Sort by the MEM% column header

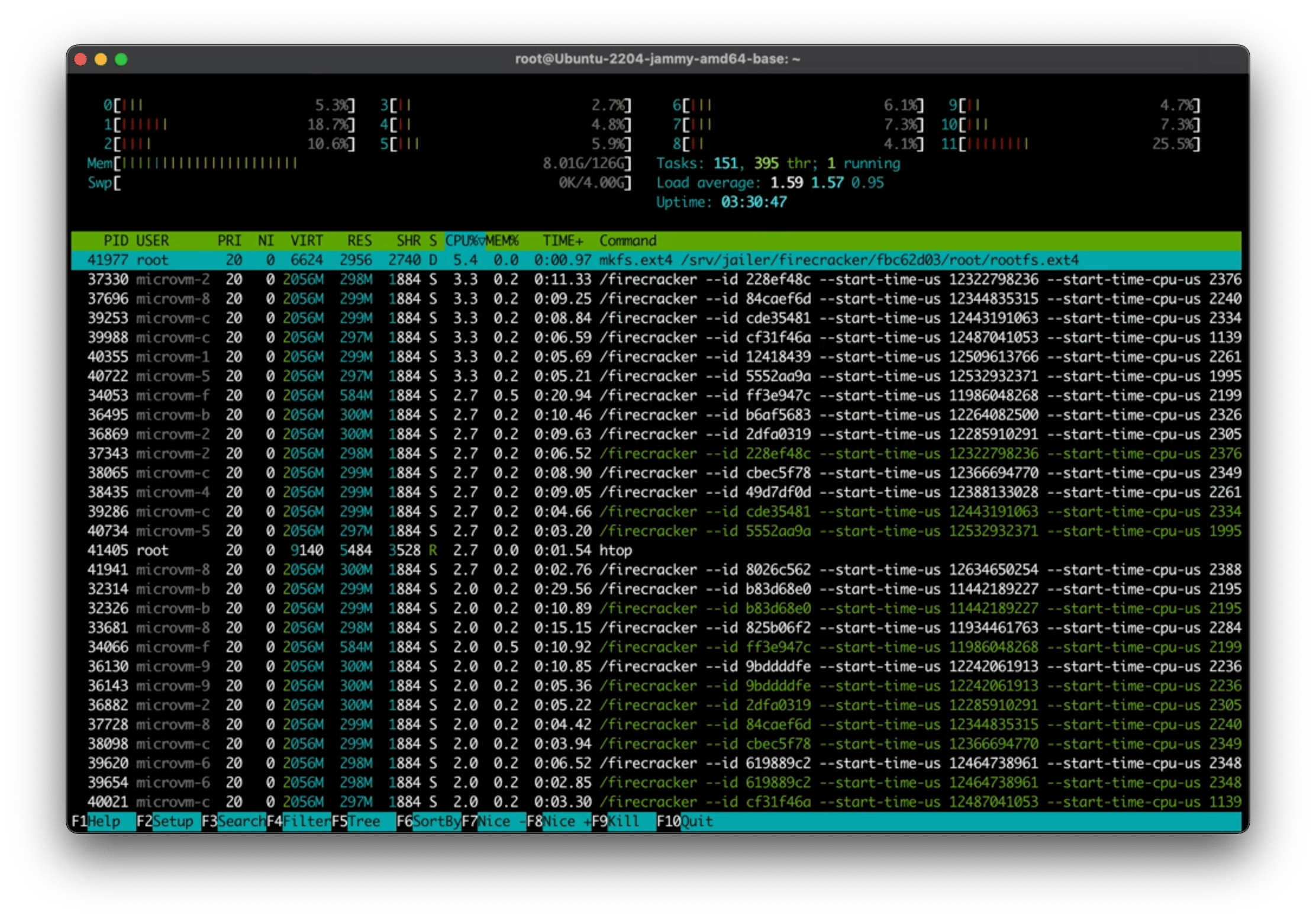[502, 241]
